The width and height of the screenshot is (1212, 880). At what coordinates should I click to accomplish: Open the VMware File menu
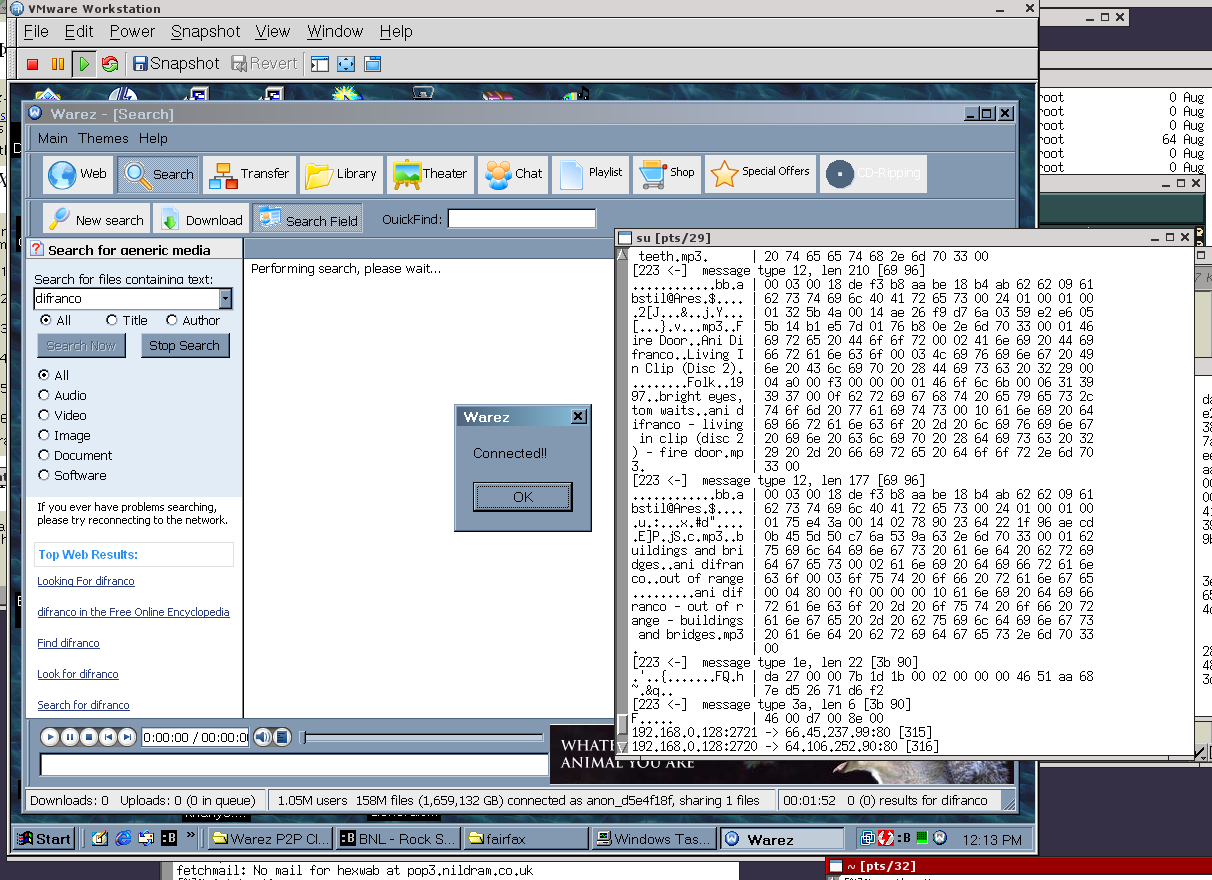36,32
